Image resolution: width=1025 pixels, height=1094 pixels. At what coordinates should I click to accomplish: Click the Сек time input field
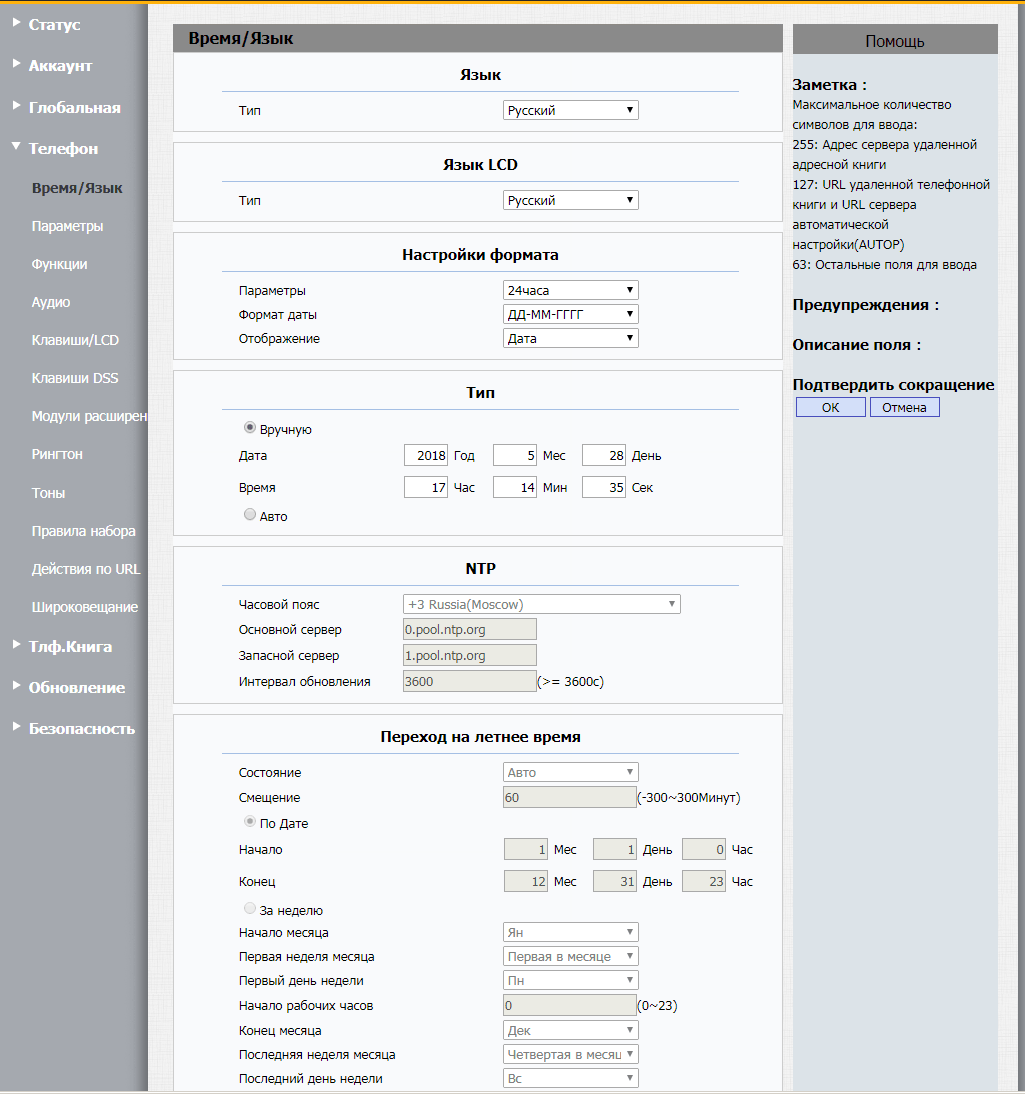(x=604, y=488)
